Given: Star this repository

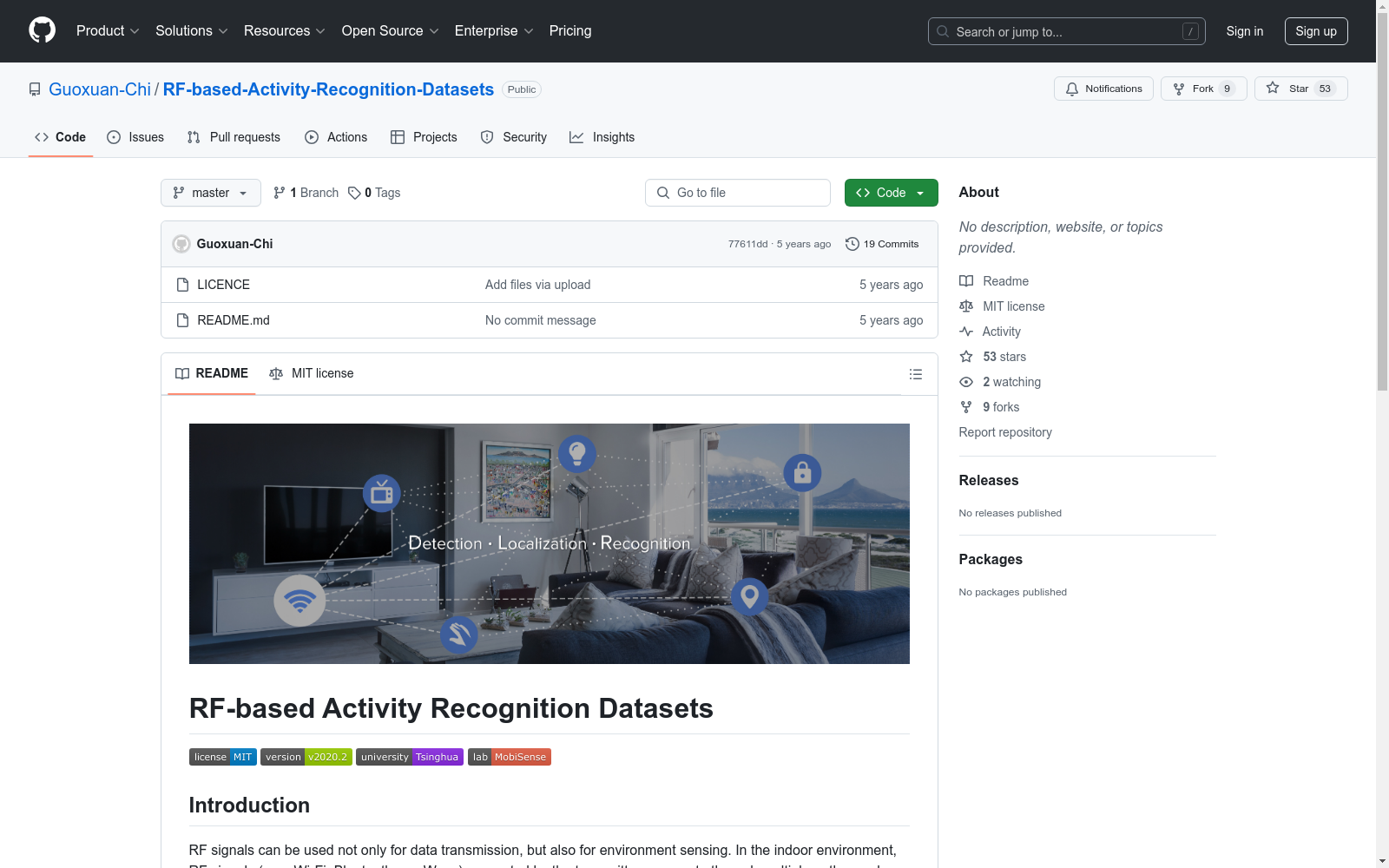Looking at the screenshot, I should (x=1300, y=89).
